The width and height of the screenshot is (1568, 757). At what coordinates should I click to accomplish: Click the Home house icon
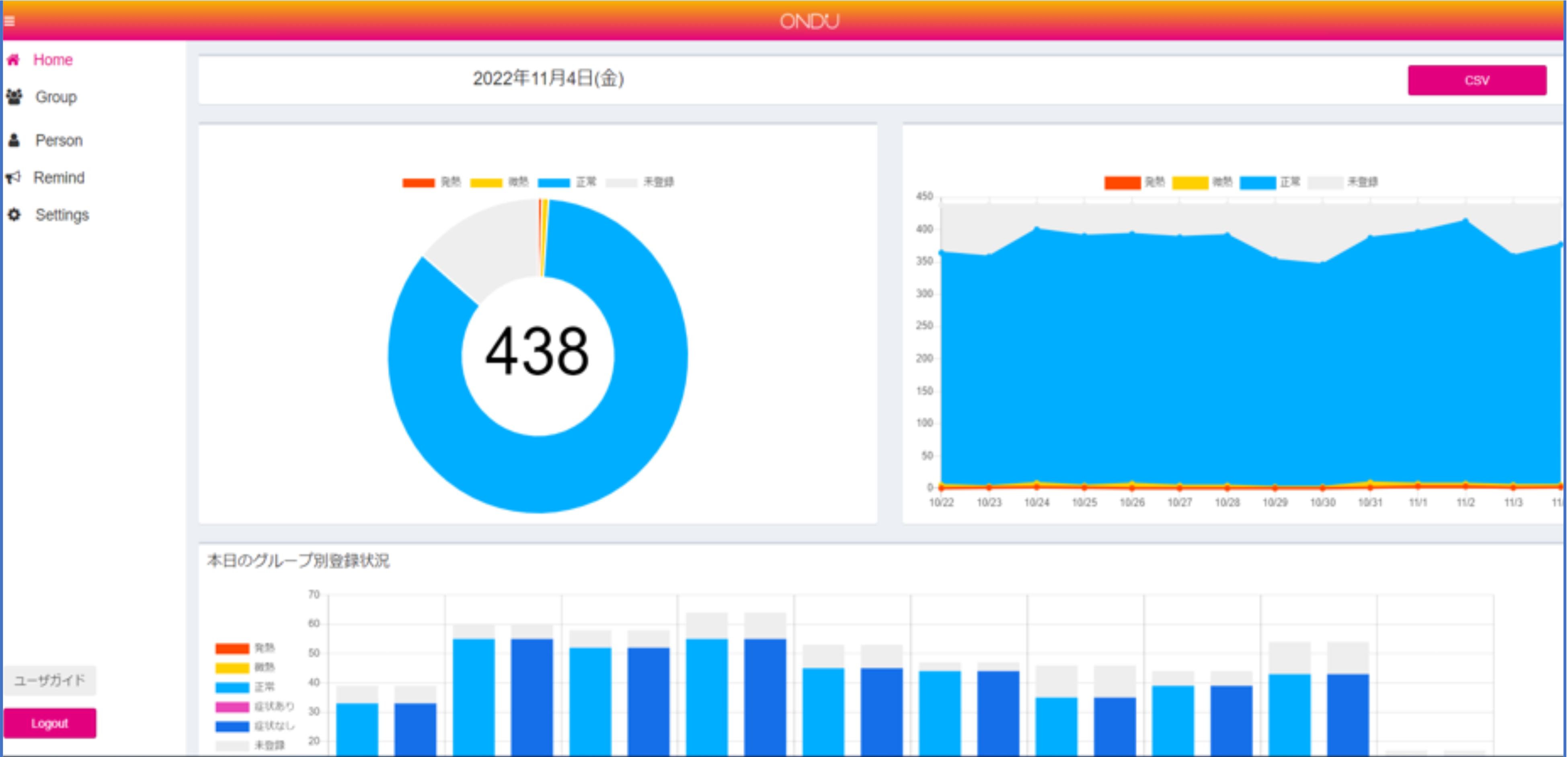tap(13, 60)
